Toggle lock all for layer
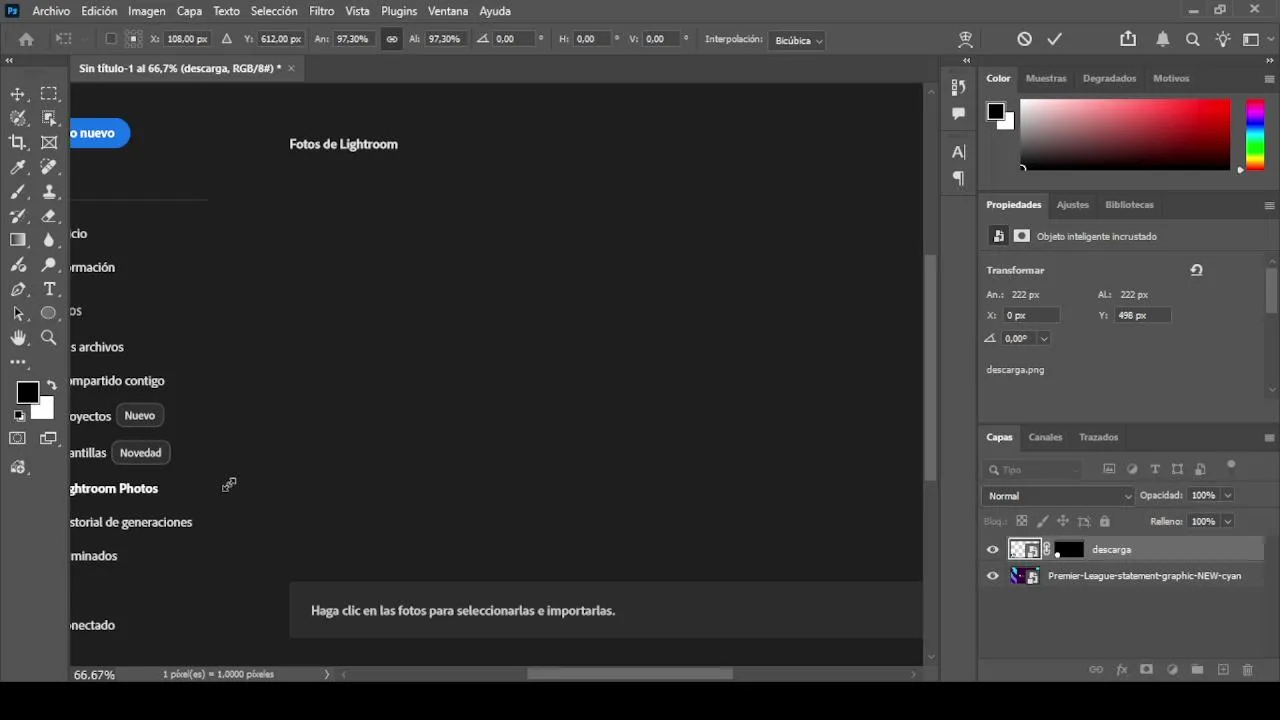Screen dimensions: 1280x720 click(1104, 521)
